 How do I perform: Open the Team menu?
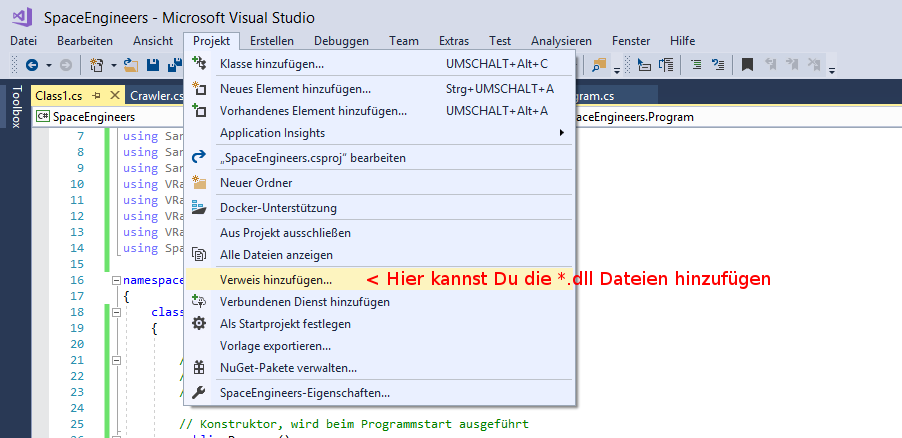[x=404, y=41]
